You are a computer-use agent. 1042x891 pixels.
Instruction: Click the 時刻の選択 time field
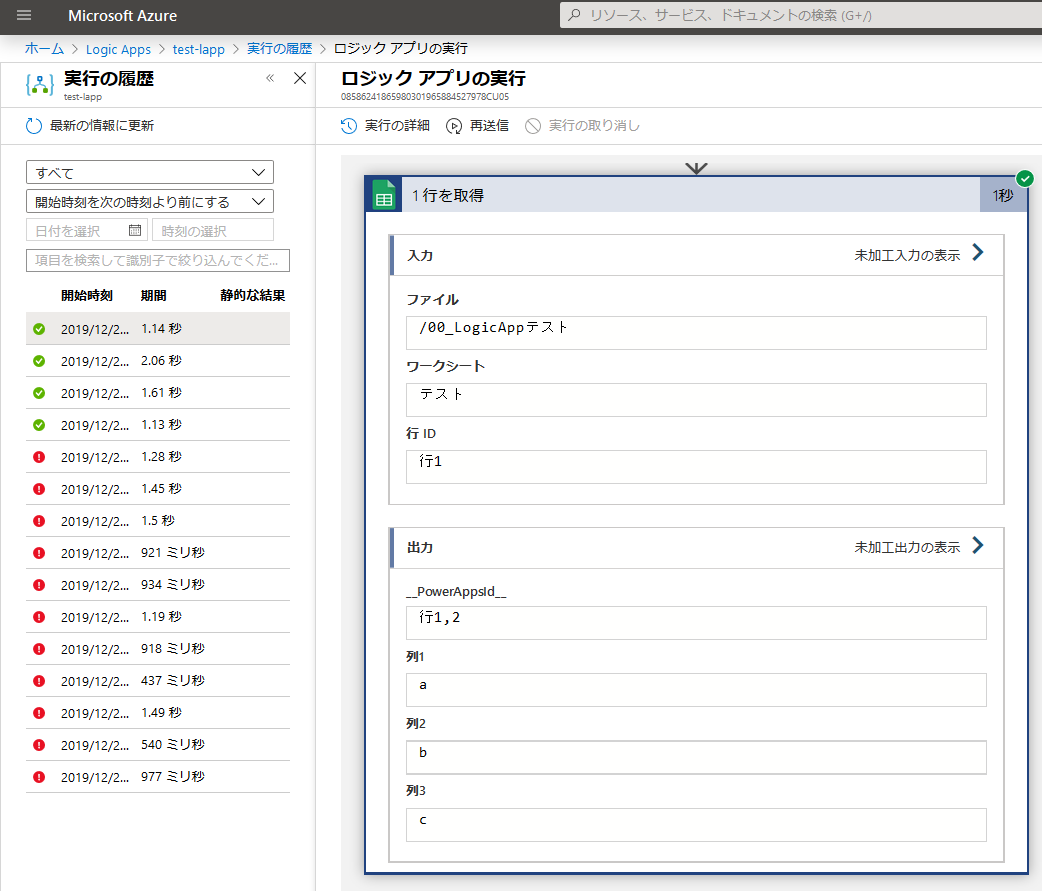pos(213,231)
